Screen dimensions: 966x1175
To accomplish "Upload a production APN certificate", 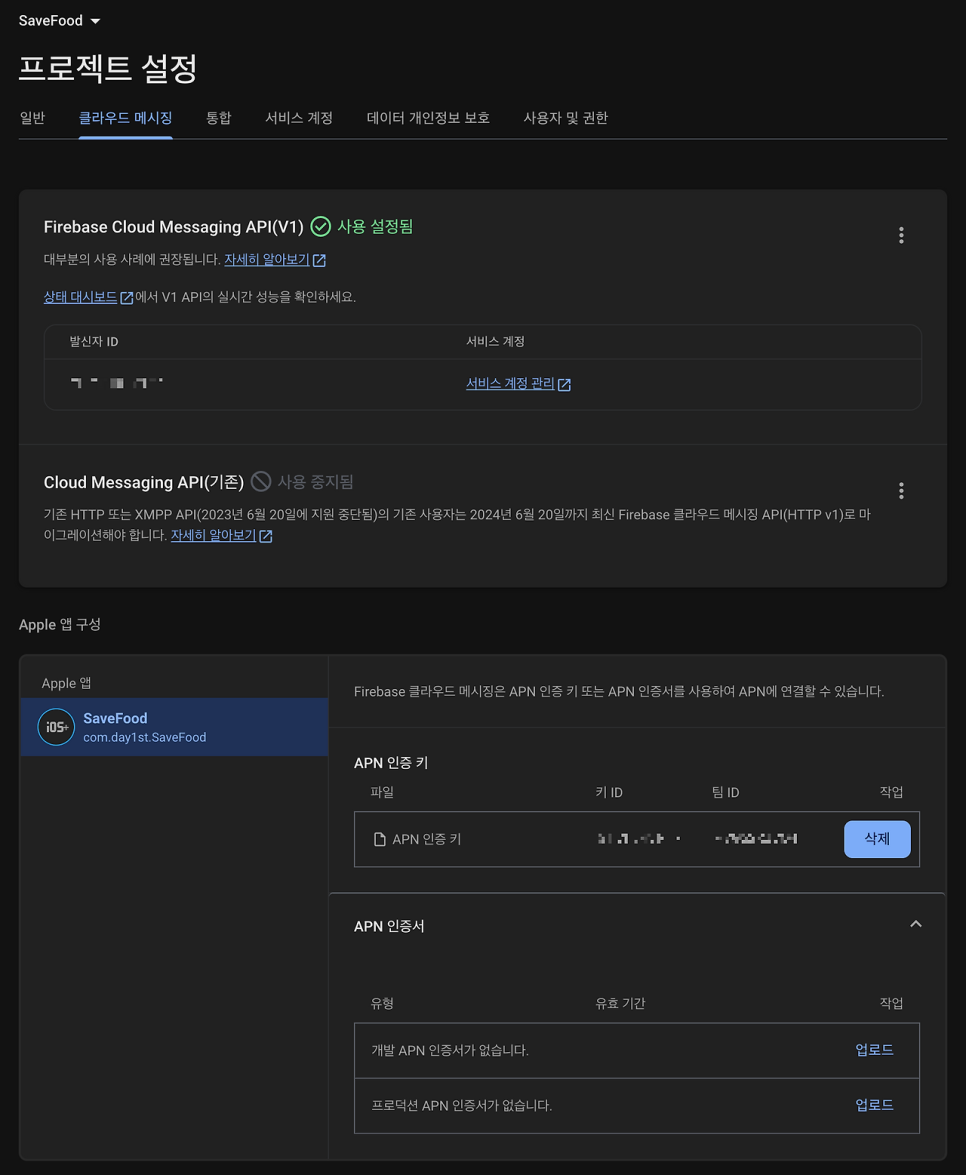I will coord(874,1105).
